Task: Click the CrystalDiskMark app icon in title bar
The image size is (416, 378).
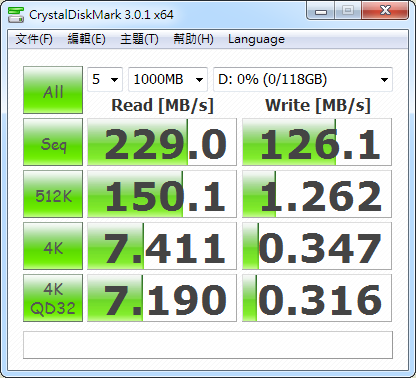Action: pyautogui.click(x=16, y=15)
